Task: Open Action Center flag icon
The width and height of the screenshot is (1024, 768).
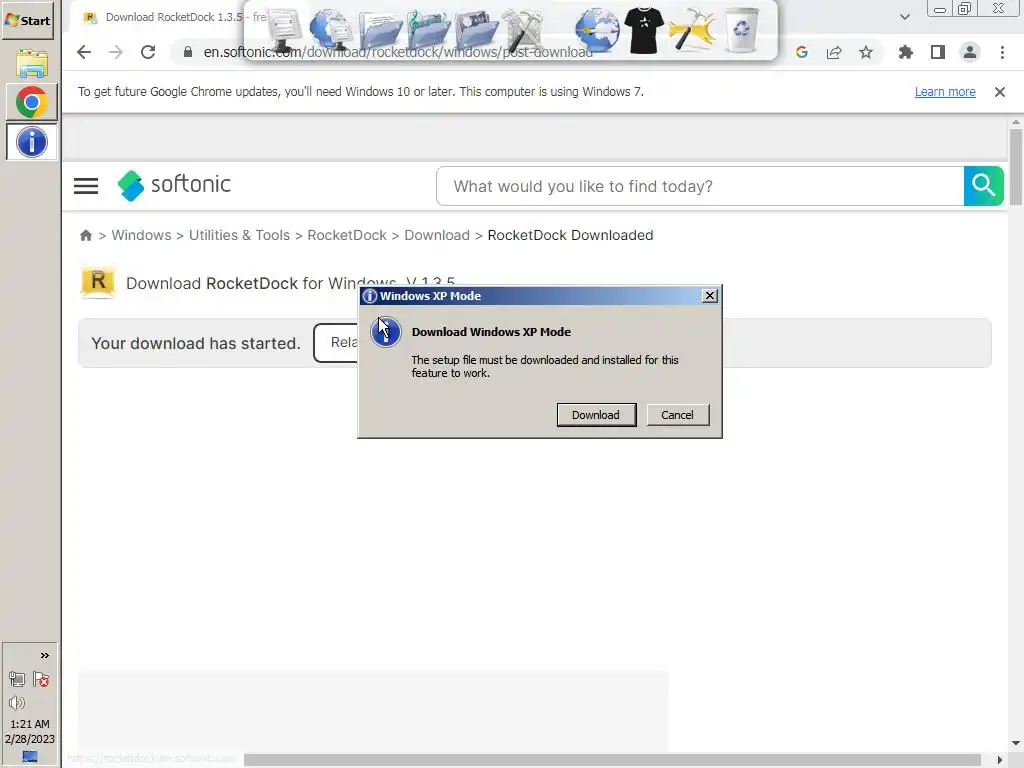Action: pyautogui.click(x=41, y=680)
